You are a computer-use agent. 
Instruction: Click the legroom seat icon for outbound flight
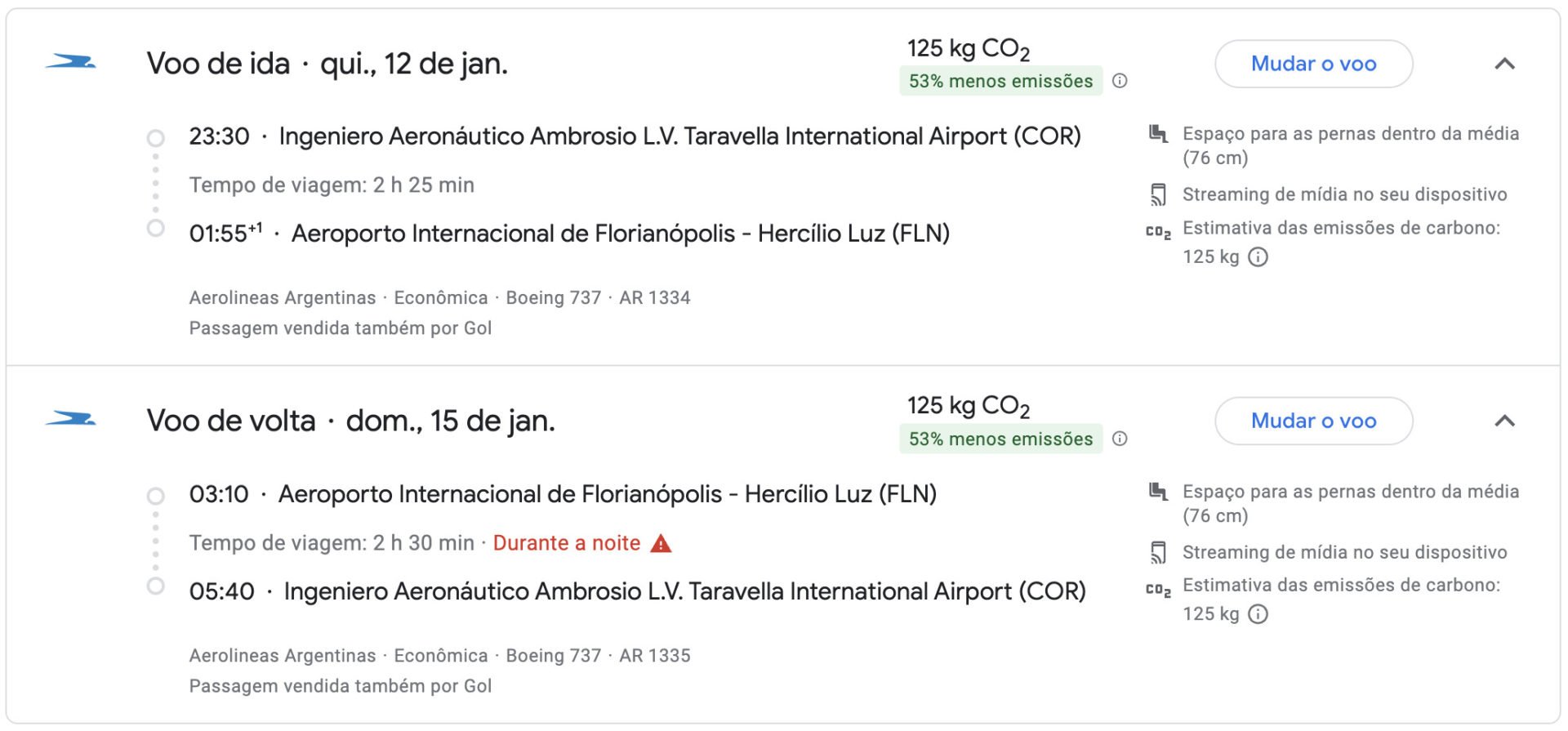point(1158,134)
